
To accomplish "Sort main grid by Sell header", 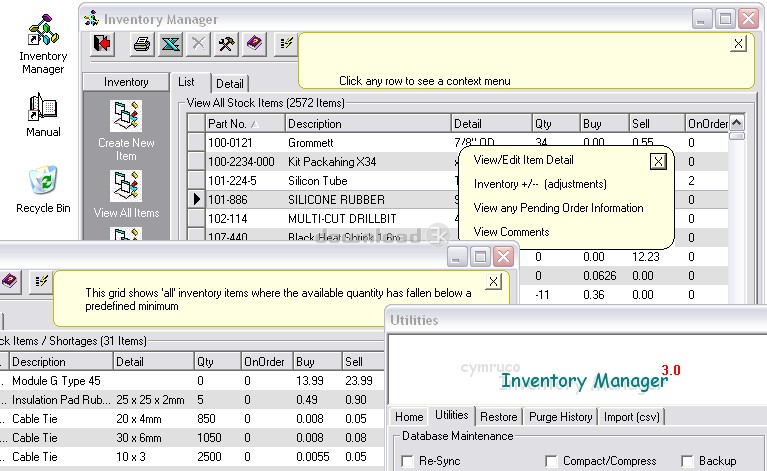I will tap(656, 124).
